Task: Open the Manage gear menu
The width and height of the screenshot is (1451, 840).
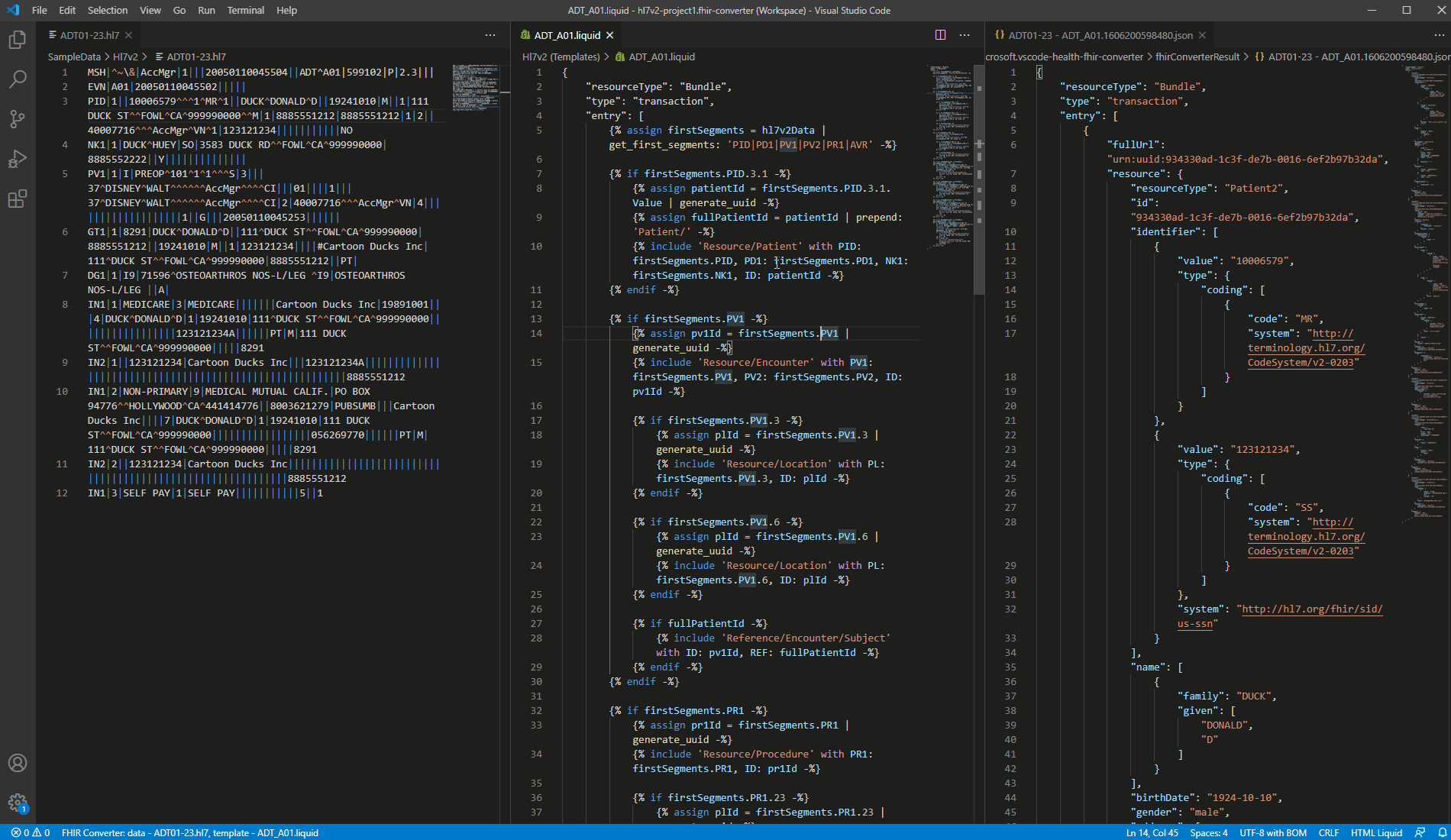Action: (x=18, y=803)
